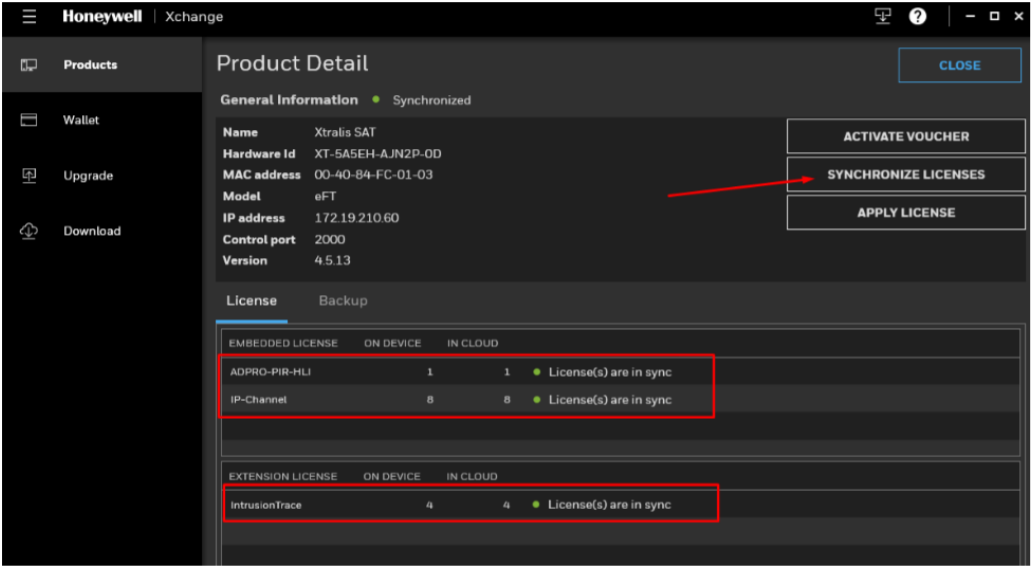Select the Xtralis SAT name value

pos(345,132)
